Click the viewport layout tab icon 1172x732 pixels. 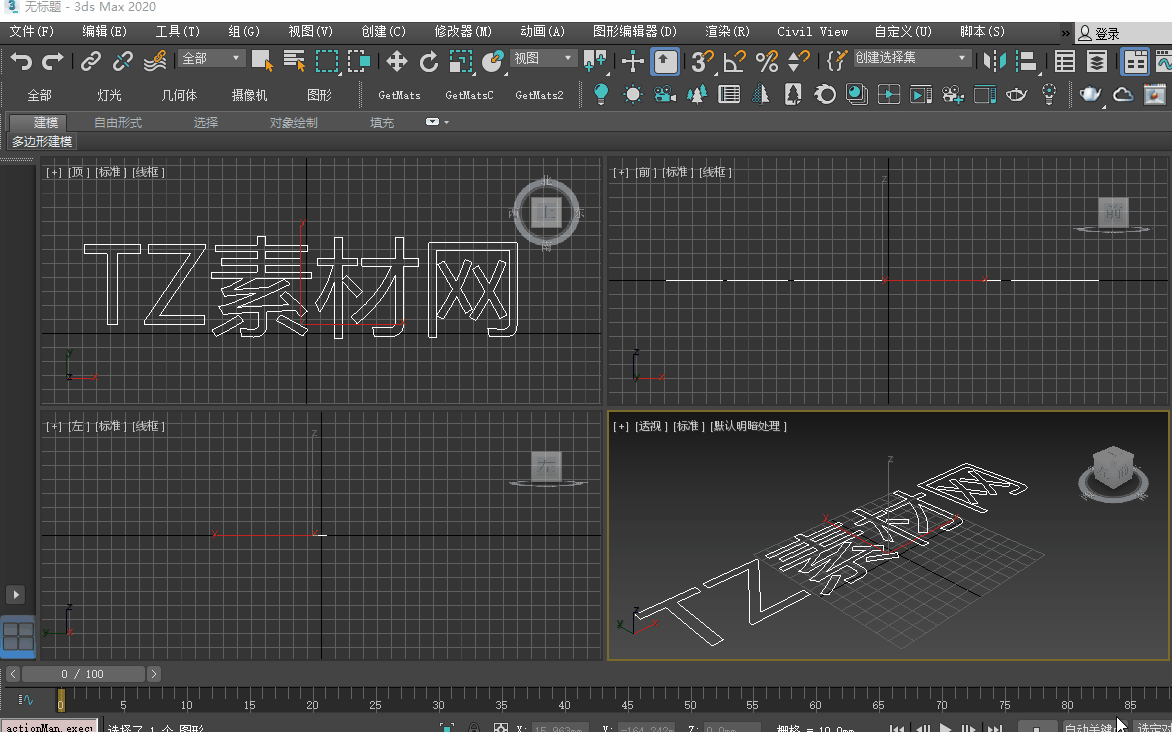tap(18, 636)
